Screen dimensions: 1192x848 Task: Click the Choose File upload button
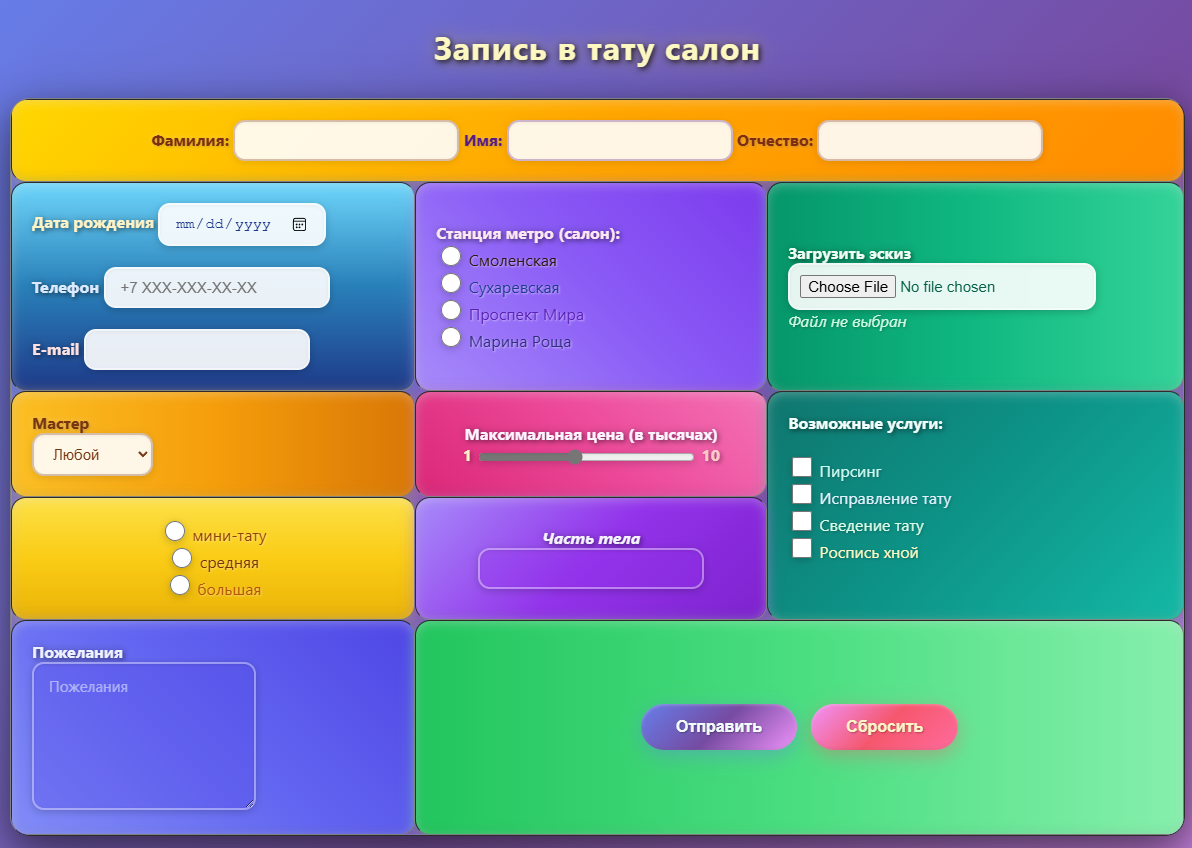coord(848,287)
